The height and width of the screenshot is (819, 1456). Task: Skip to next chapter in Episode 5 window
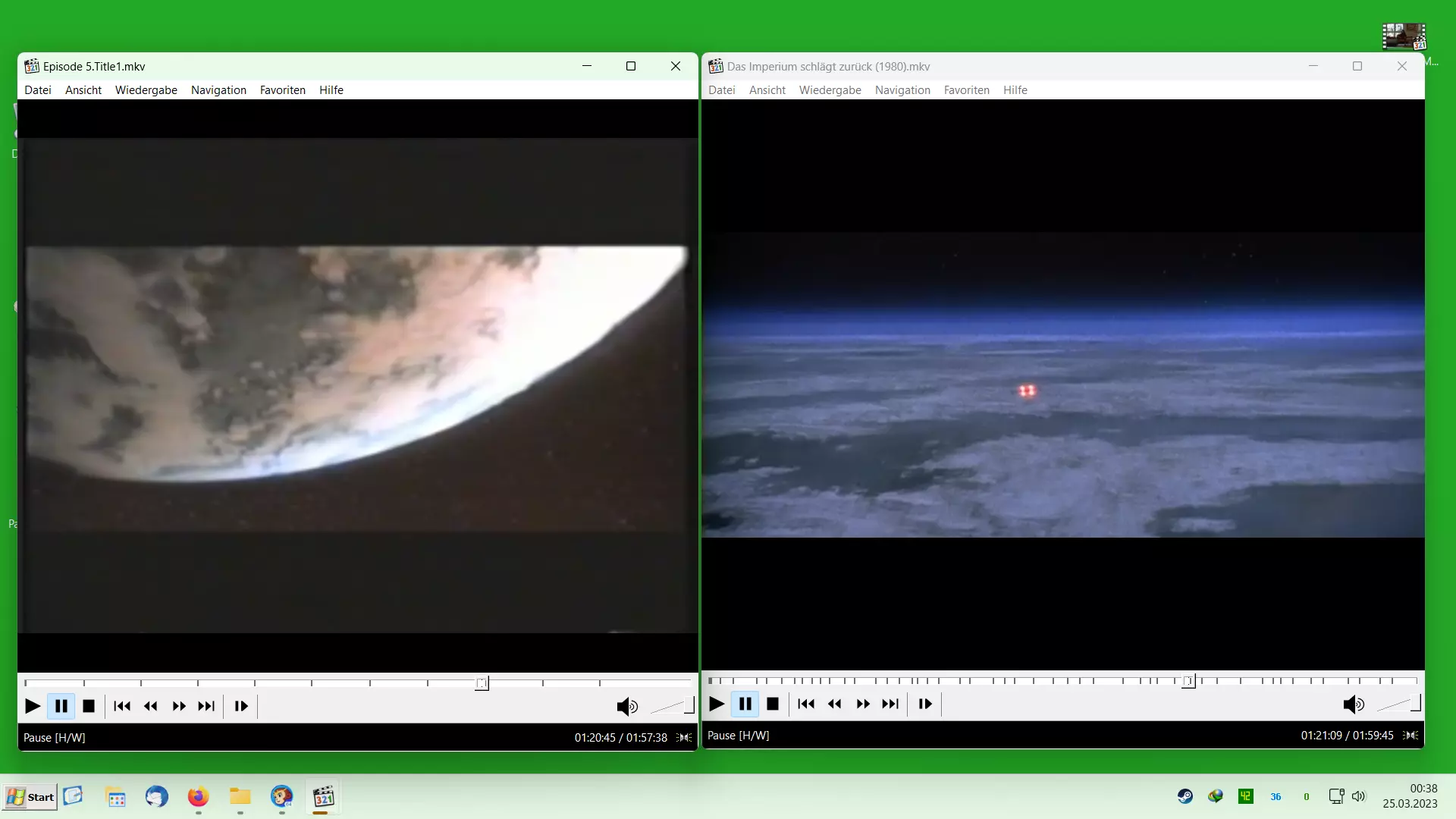tap(206, 706)
